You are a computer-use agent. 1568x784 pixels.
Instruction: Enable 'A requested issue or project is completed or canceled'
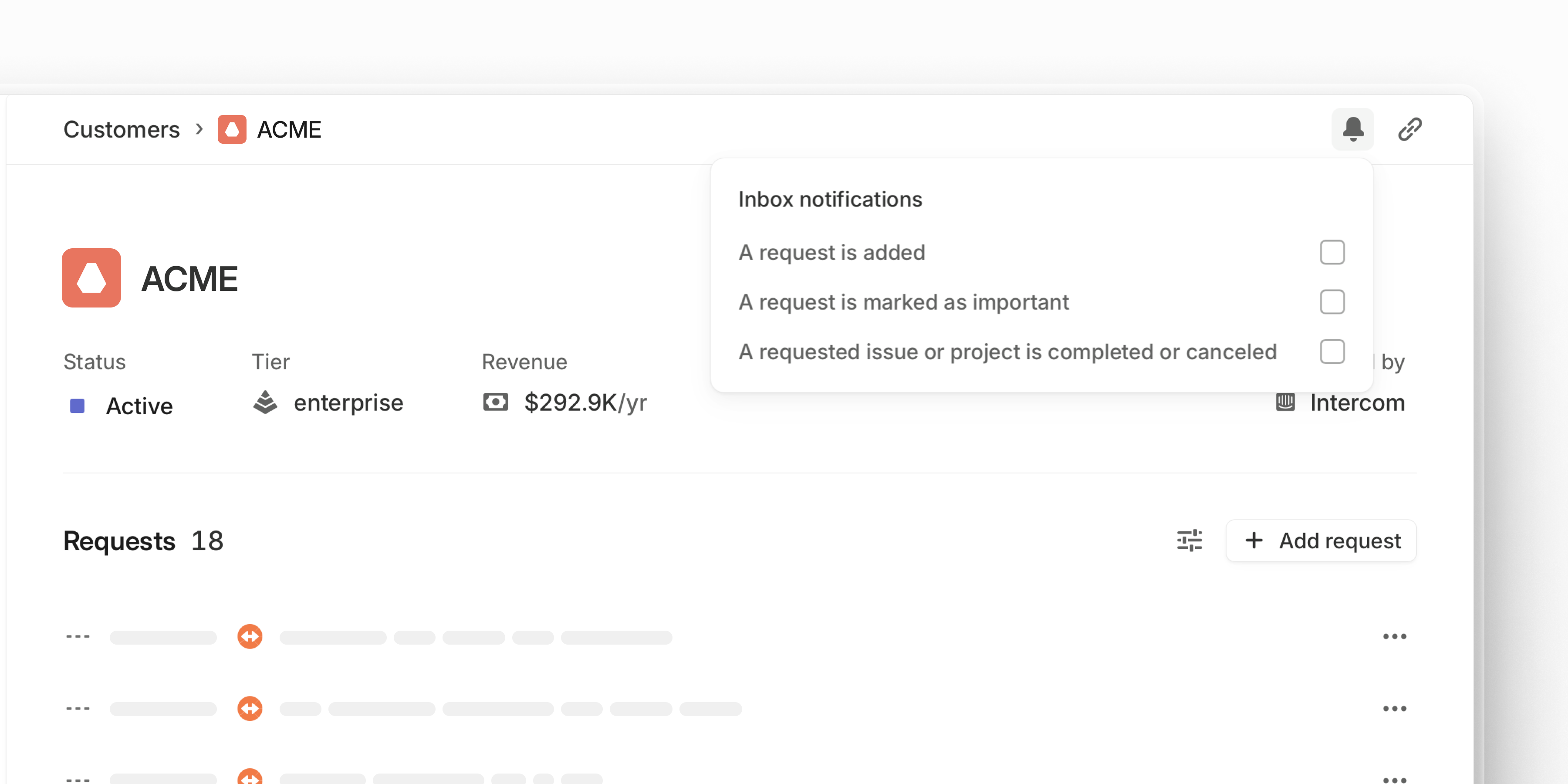pyautogui.click(x=1333, y=351)
